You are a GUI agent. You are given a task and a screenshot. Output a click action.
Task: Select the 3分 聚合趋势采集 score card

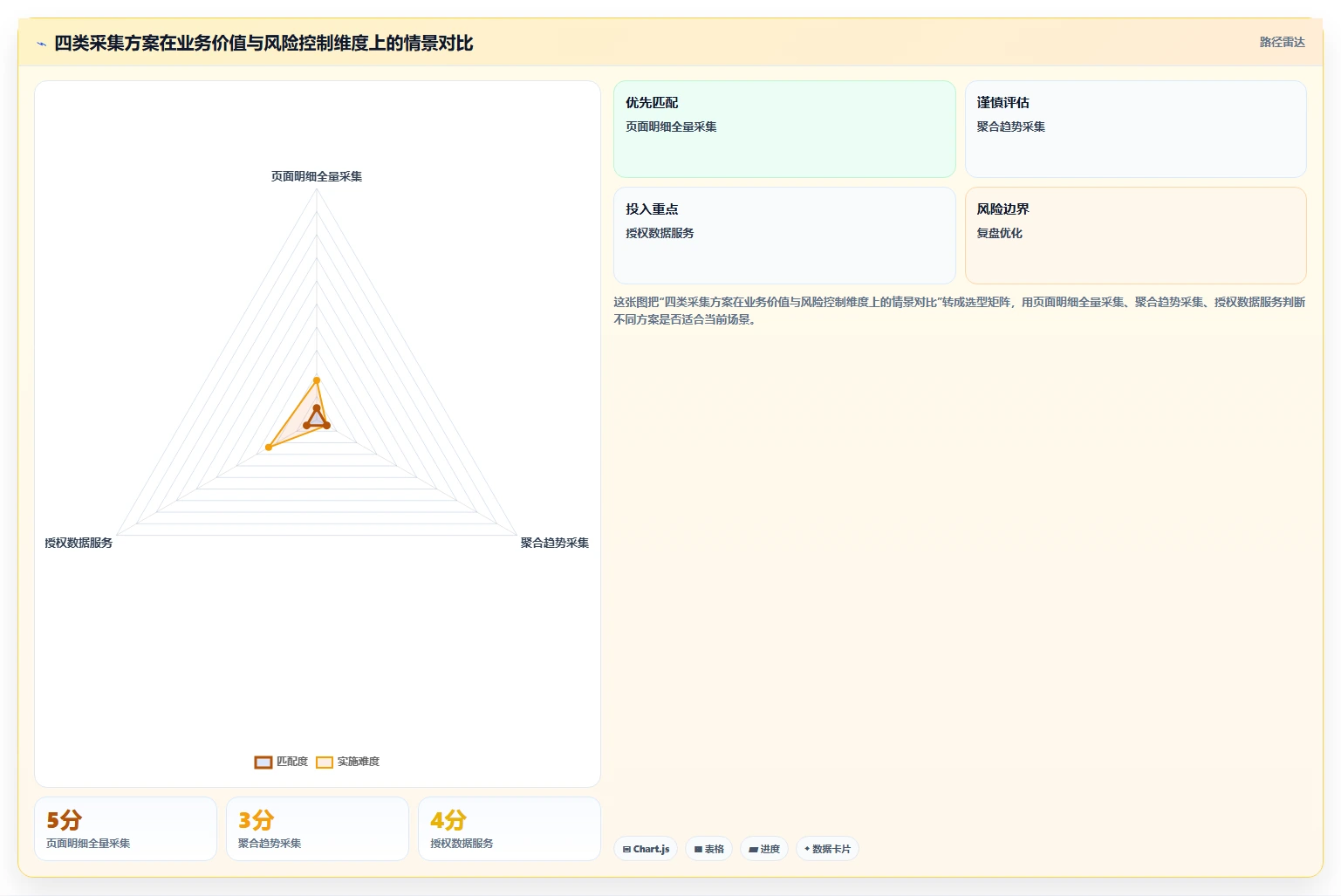pyautogui.click(x=318, y=829)
